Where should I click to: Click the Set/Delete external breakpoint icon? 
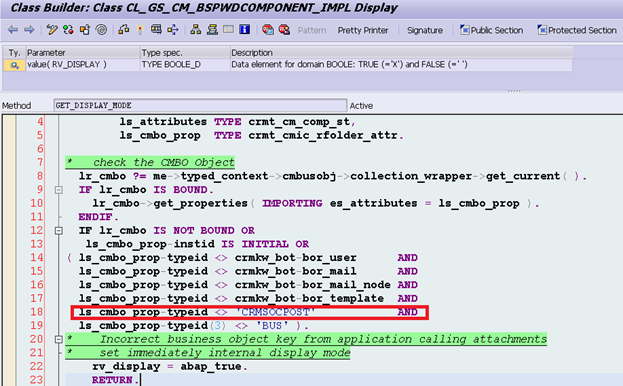coord(284,30)
